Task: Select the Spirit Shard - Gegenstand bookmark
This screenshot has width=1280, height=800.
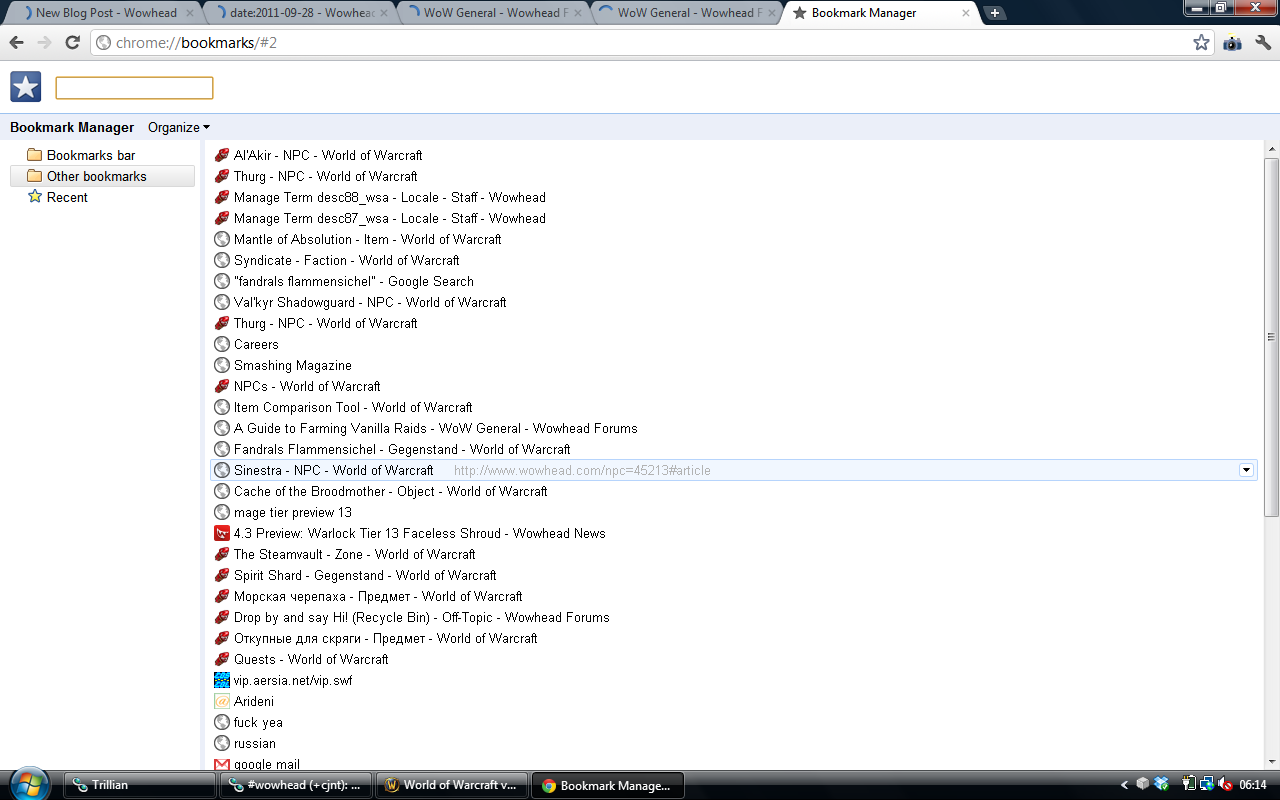Action: pyautogui.click(x=734, y=575)
